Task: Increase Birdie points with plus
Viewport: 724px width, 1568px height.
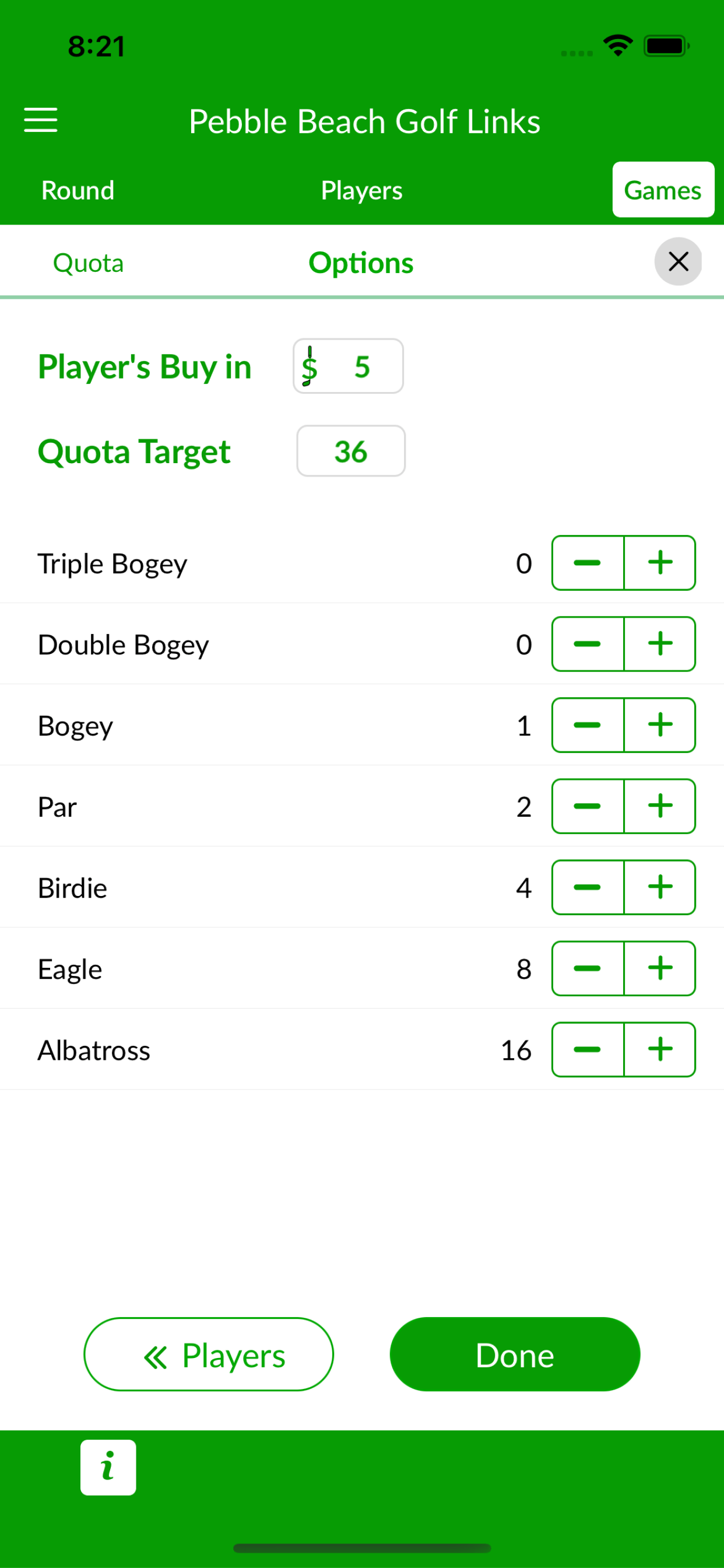Action: [659, 887]
